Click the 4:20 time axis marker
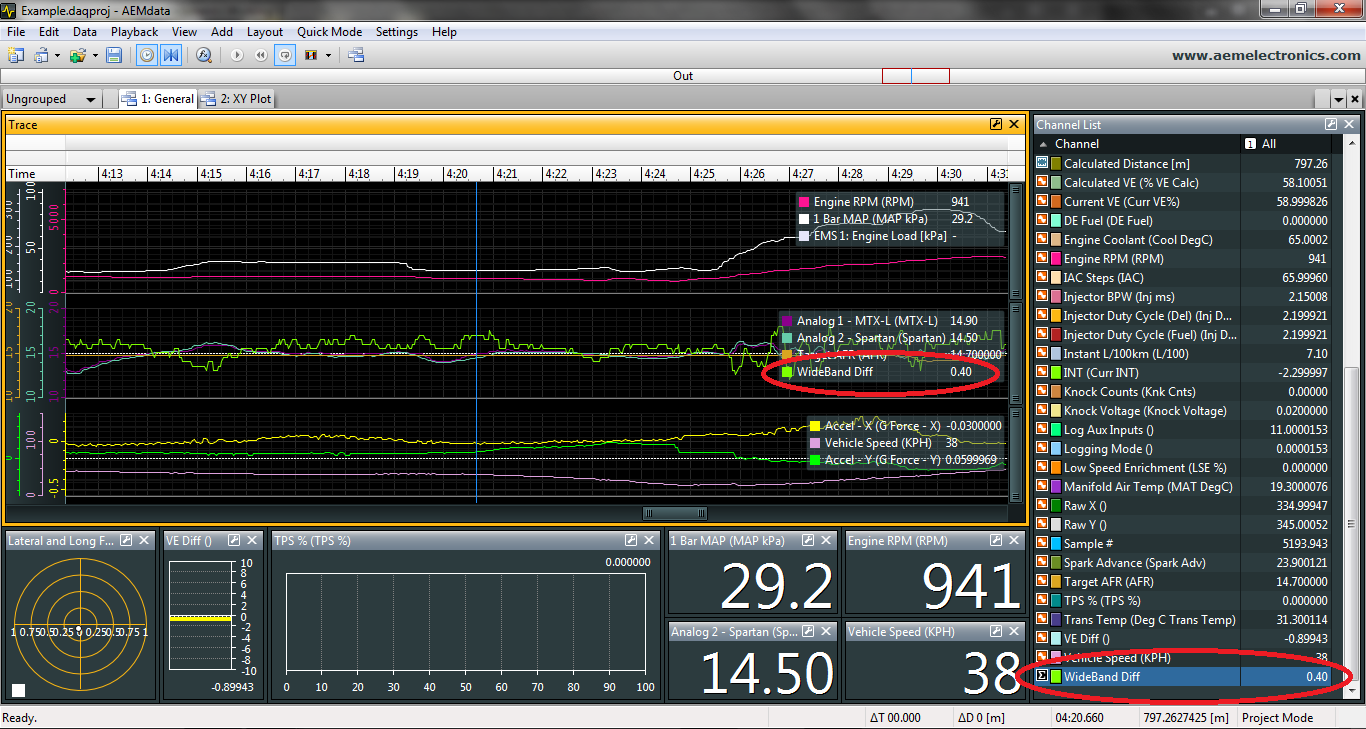 [457, 173]
